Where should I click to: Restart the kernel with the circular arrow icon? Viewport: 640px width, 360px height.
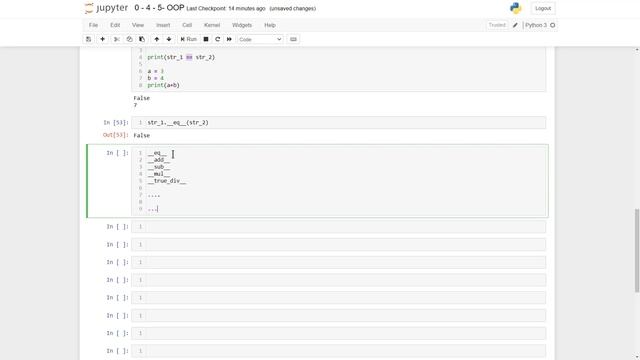218,39
